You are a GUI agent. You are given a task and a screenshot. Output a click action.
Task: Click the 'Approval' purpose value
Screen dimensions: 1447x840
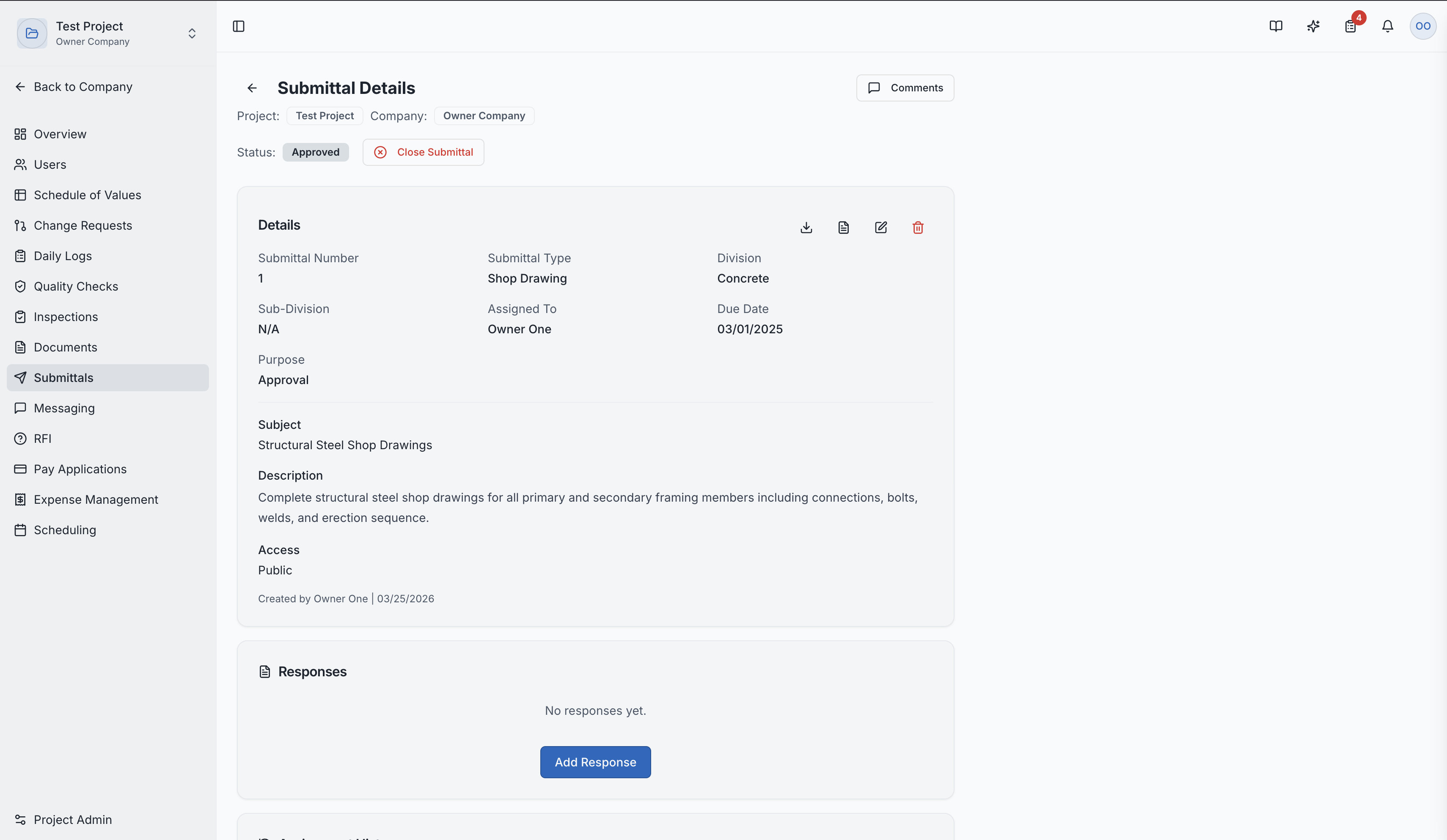pos(283,380)
